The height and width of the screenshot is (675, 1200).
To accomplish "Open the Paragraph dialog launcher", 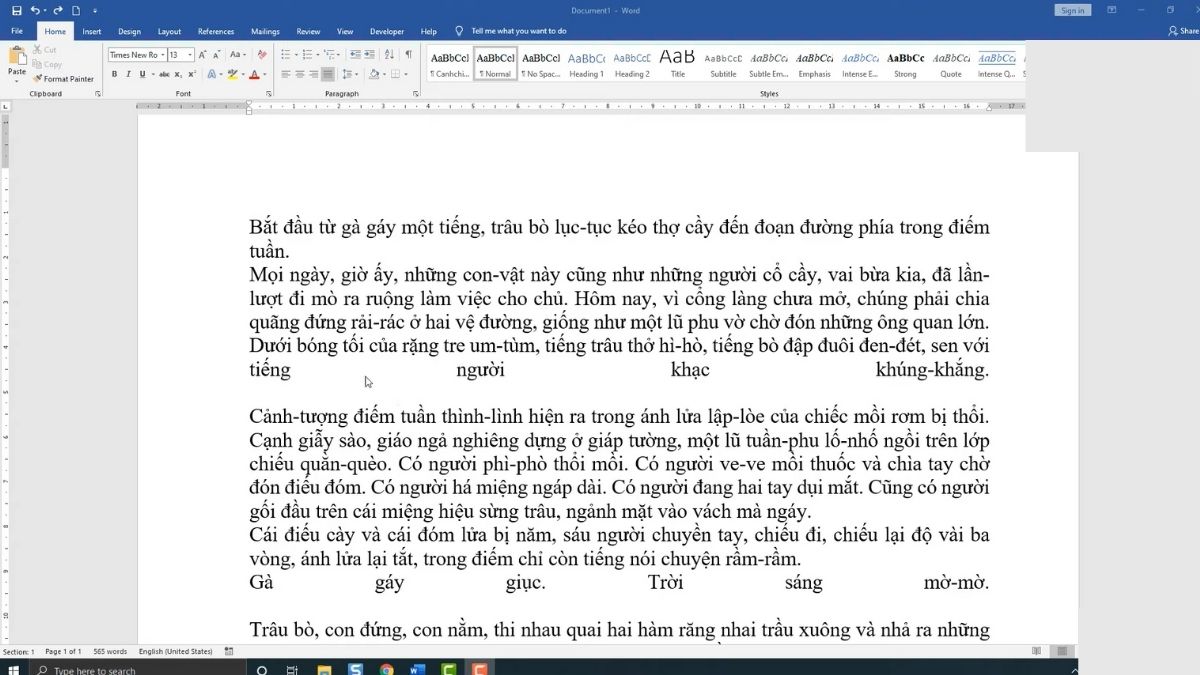I will point(416,94).
